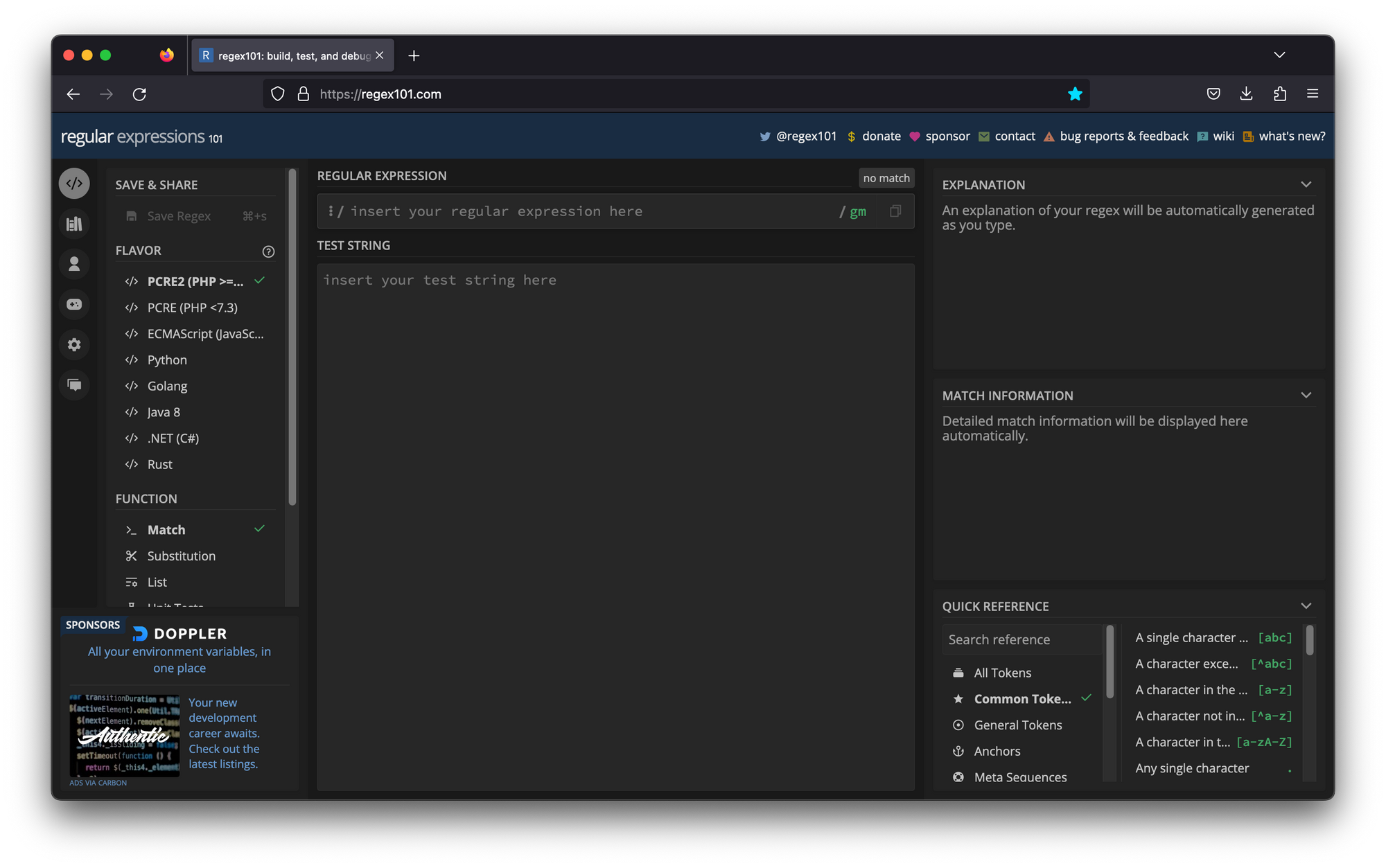
Task: Open the donate link
Action: pos(874,136)
